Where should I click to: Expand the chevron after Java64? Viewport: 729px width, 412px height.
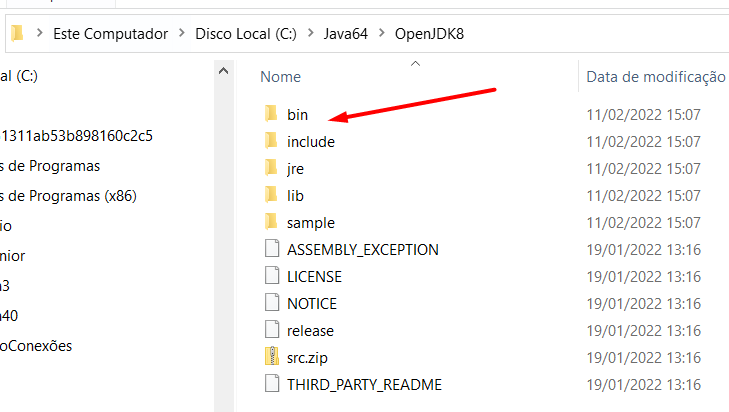tap(382, 33)
